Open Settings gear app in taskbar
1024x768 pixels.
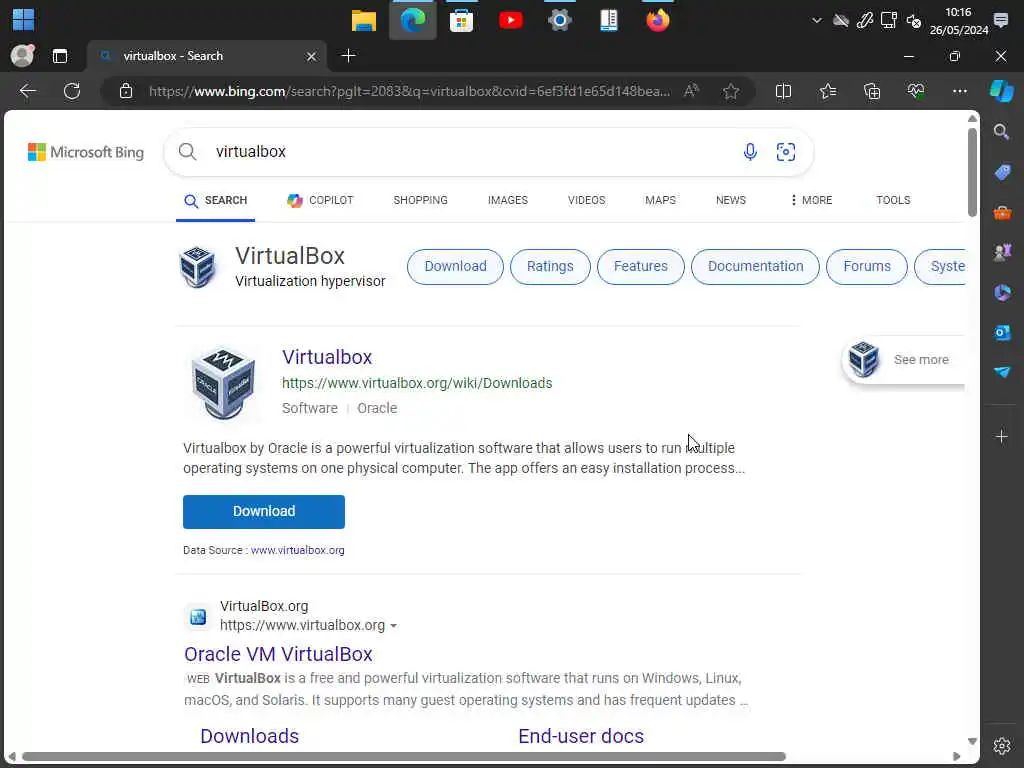(x=560, y=20)
